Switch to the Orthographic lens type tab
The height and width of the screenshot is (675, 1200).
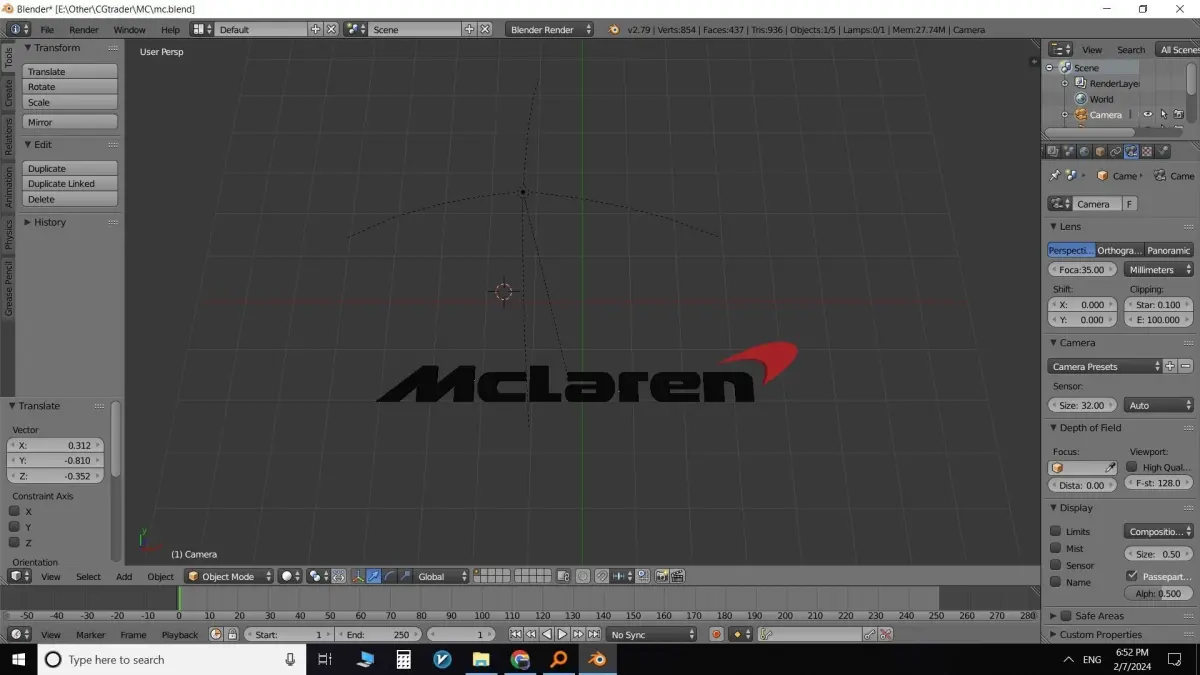click(x=1119, y=250)
